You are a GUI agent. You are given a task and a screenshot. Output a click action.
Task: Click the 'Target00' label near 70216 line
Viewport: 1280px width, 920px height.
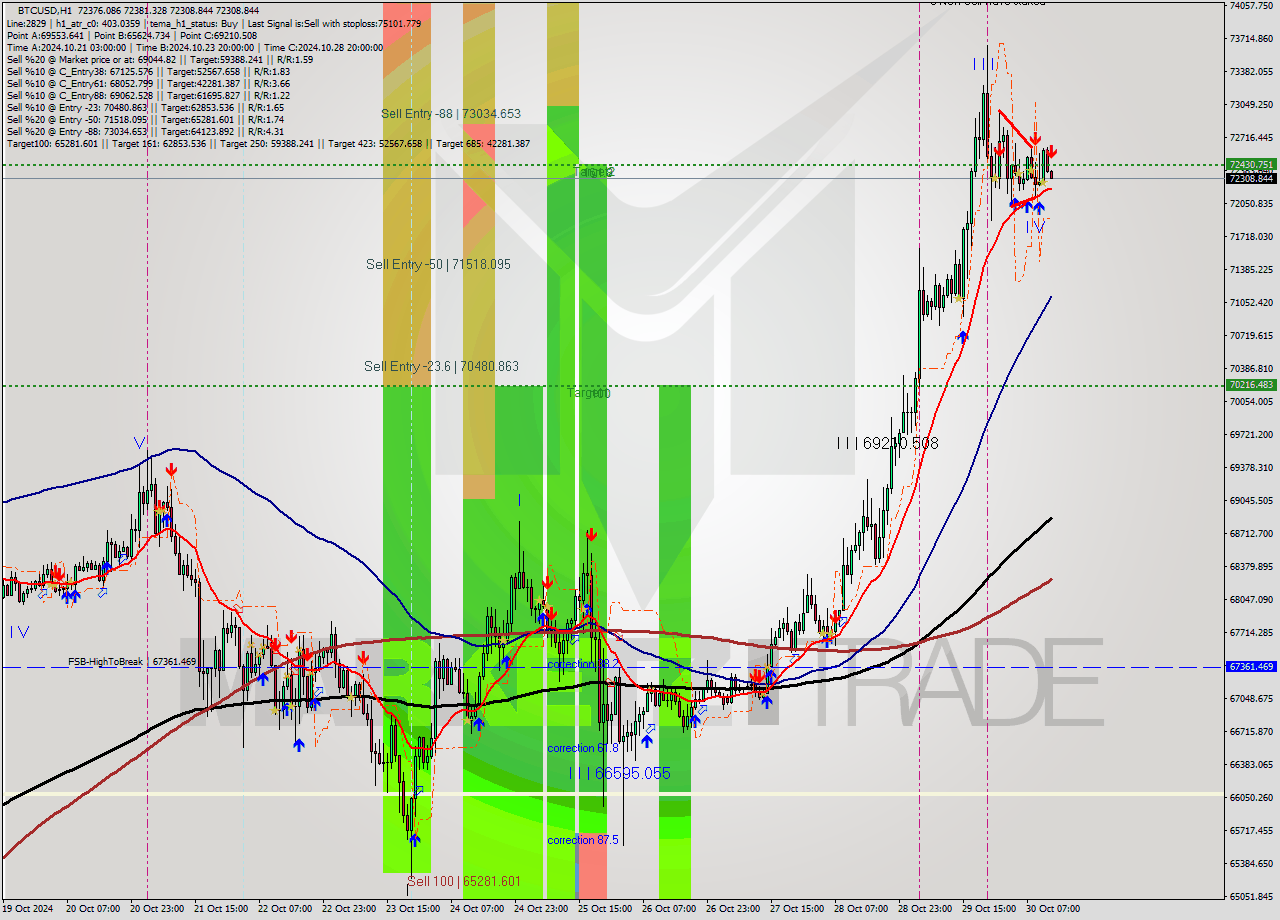(589, 393)
